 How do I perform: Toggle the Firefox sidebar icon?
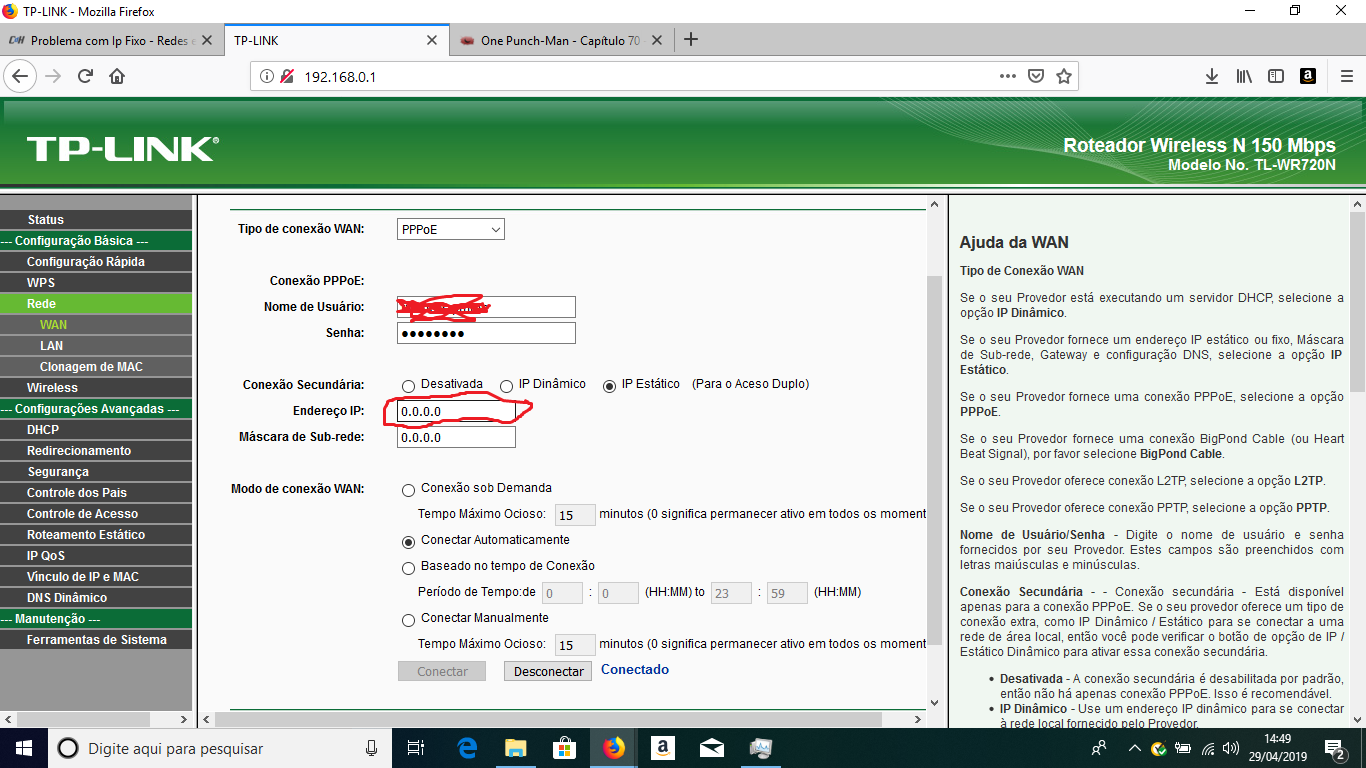tap(1276, 76)
